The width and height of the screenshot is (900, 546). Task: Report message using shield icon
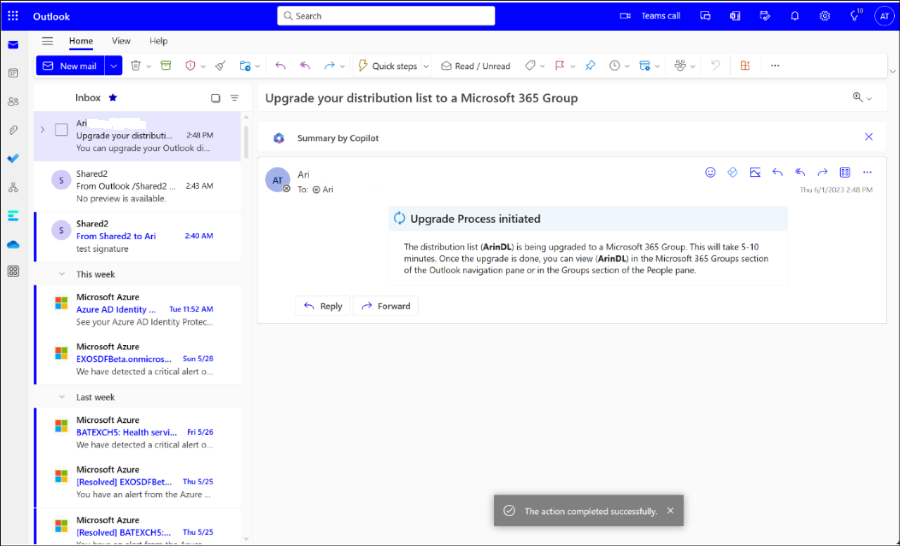pos(191,66)
